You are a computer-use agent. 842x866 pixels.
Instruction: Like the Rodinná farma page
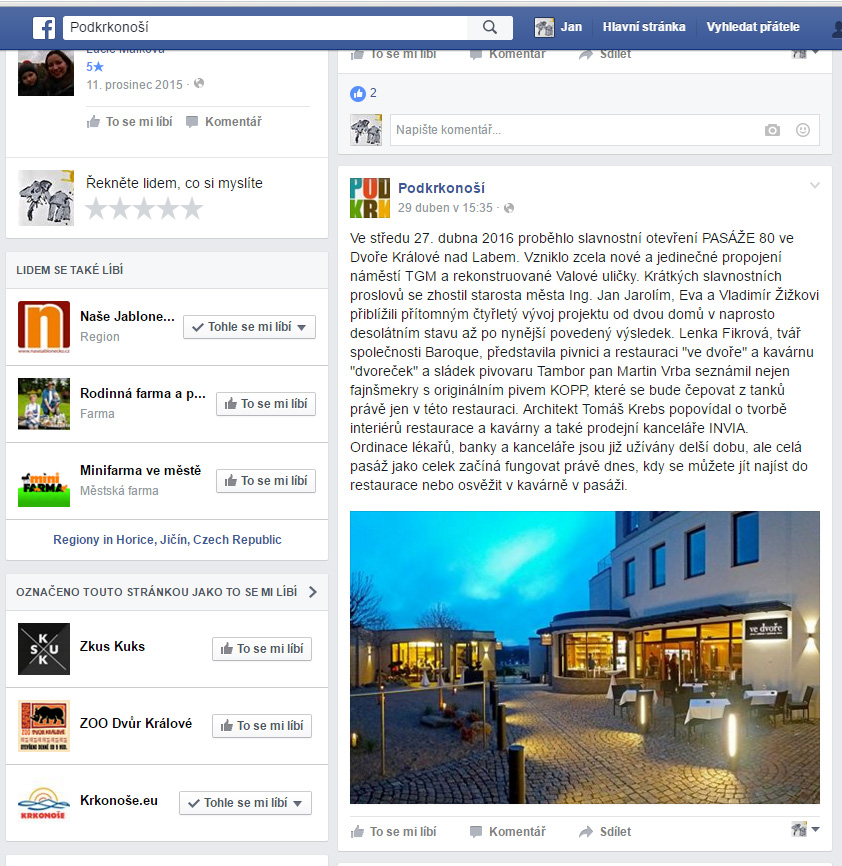(x=266, y=404)
